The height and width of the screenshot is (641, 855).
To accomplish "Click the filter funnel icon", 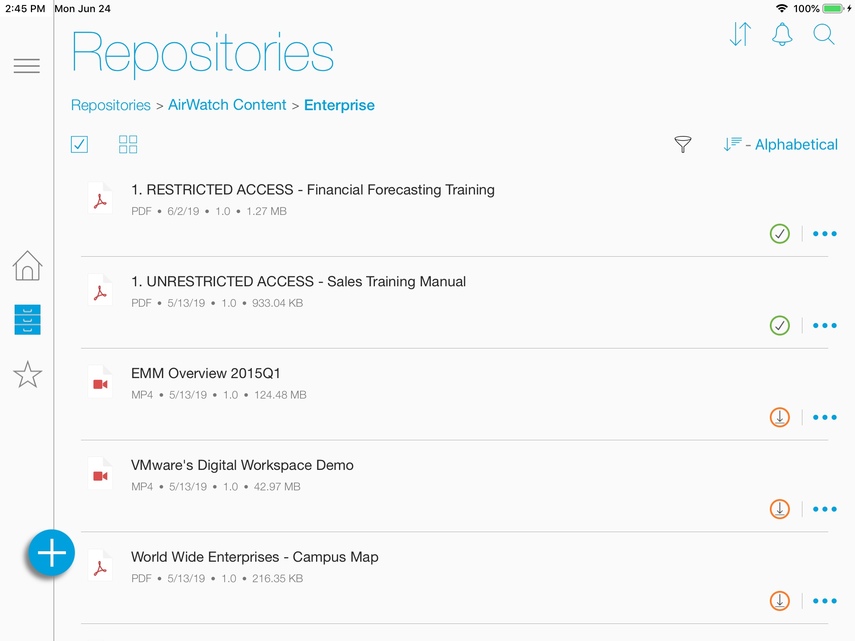I will click(683, 145).
